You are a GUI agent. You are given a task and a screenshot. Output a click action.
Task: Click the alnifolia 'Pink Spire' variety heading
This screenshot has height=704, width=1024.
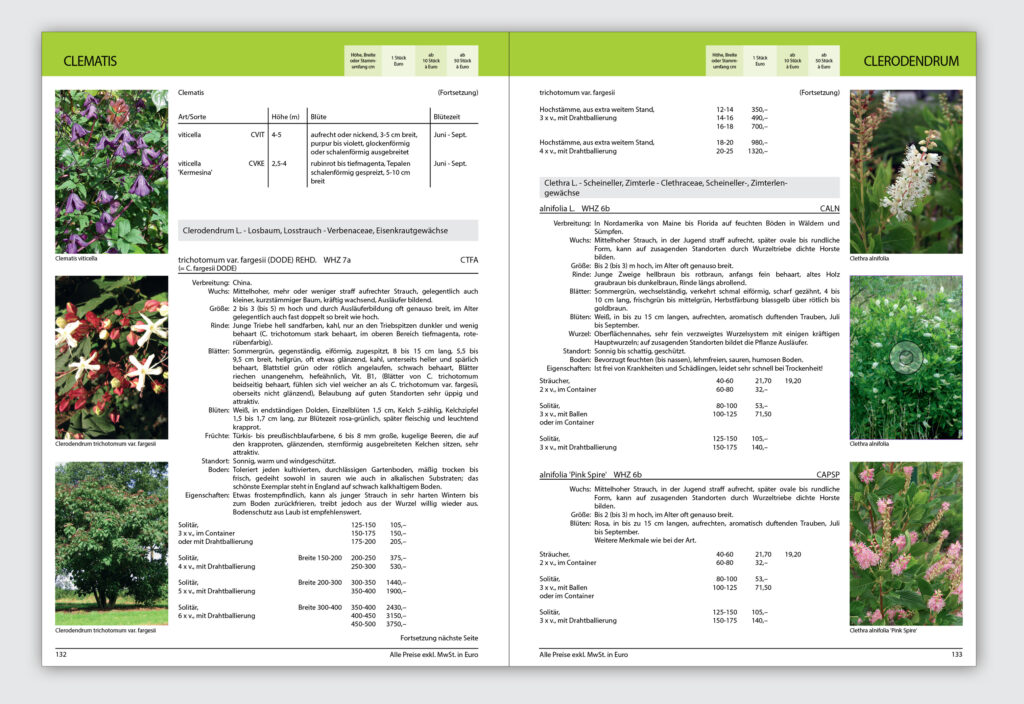(596, 474)
